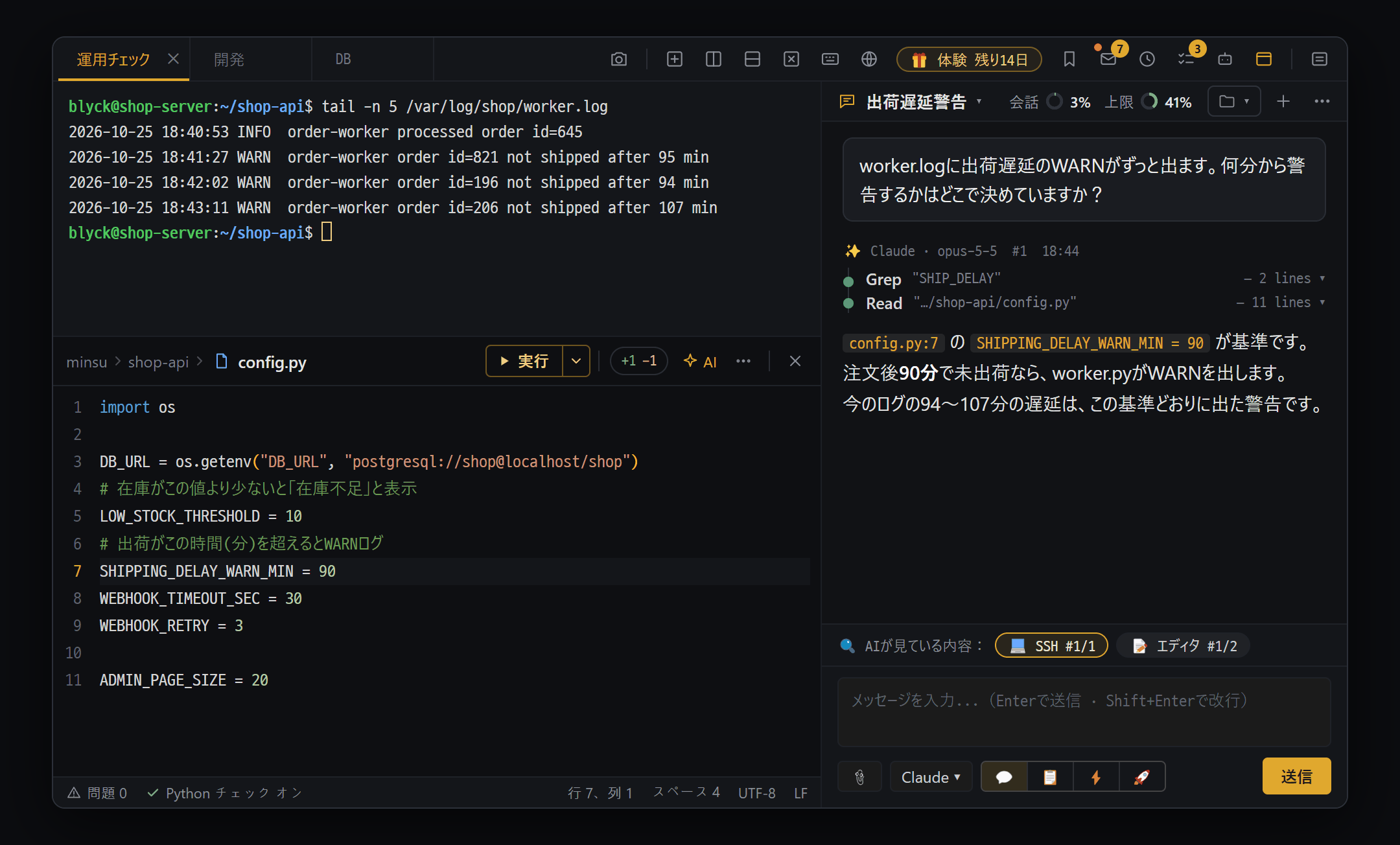1400x845 pixels.
Task: Open the Claude model dropdown
Action: [x=931, y=776]
